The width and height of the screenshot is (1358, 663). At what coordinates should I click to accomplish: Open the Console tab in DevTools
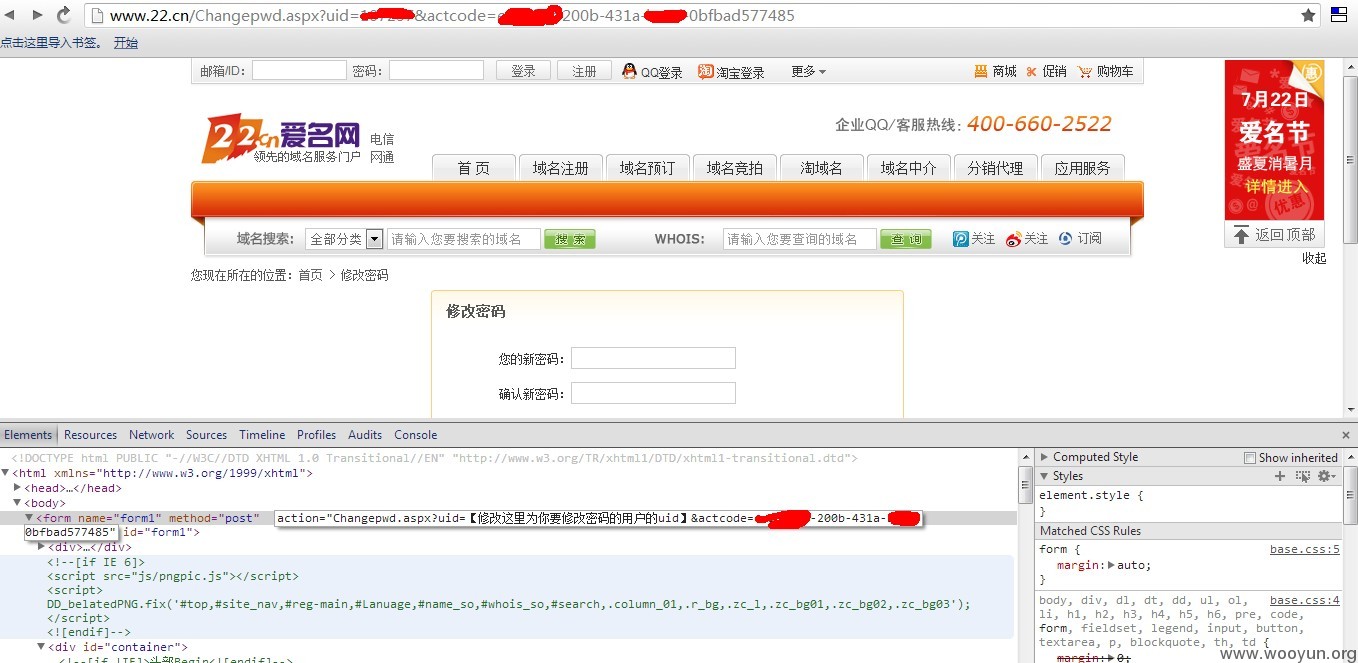coord(416,435)
